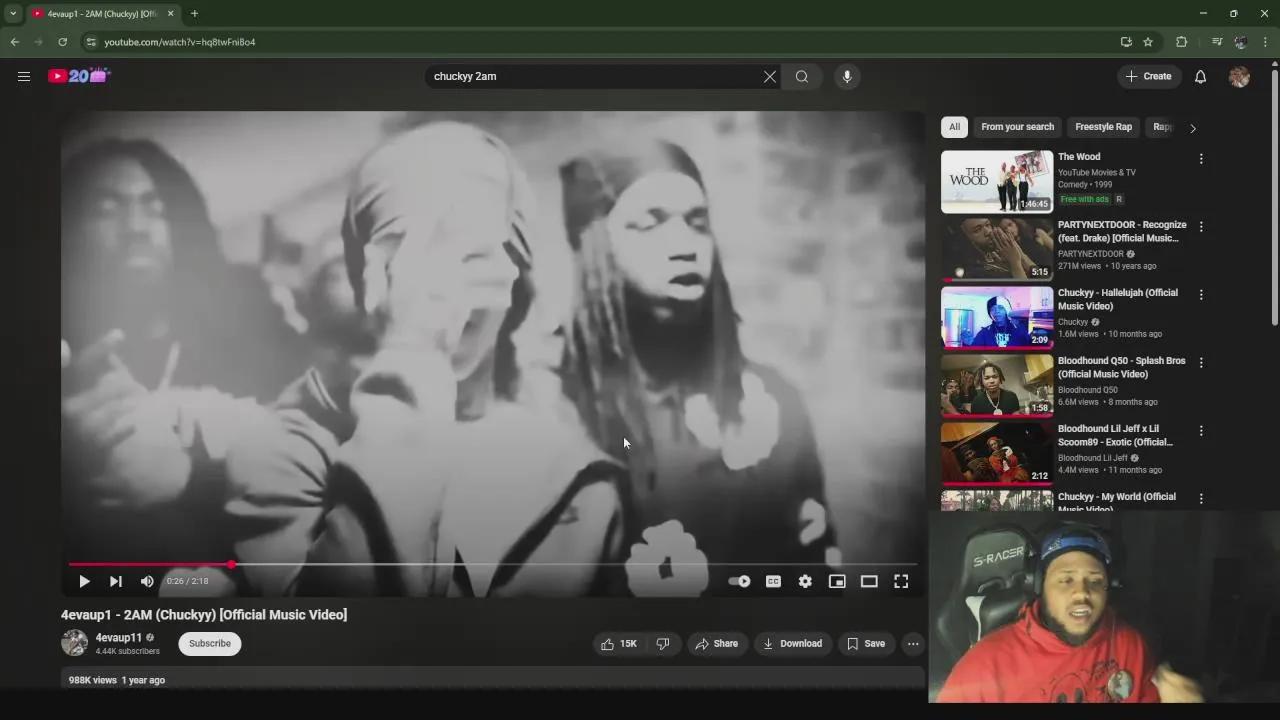The image size is (1280, 720).
Task: Open 'The Wood' movie thumbnail
Action: (x=997, y=182)
